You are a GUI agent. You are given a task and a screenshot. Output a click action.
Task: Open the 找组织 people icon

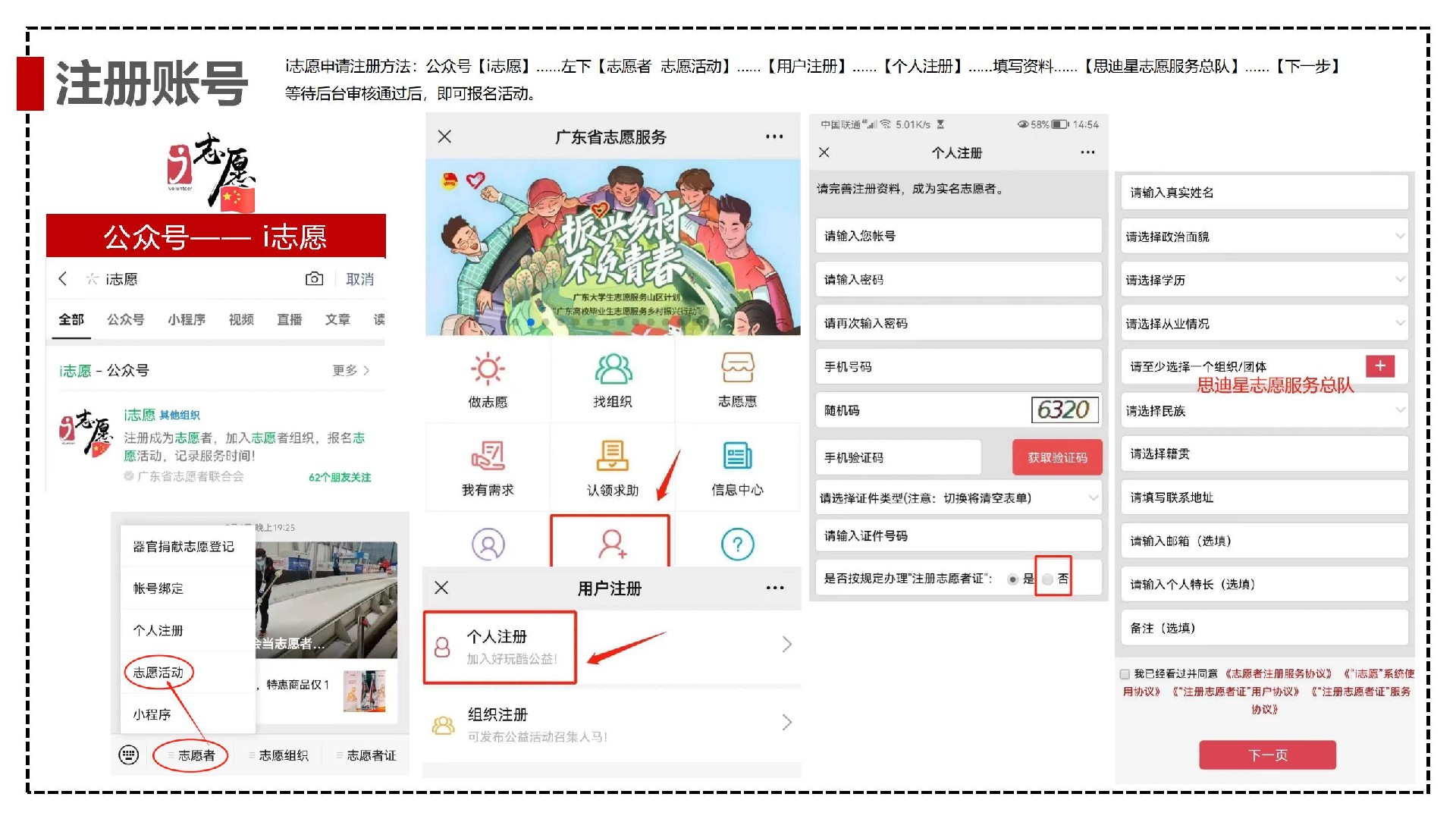[613, 369]
